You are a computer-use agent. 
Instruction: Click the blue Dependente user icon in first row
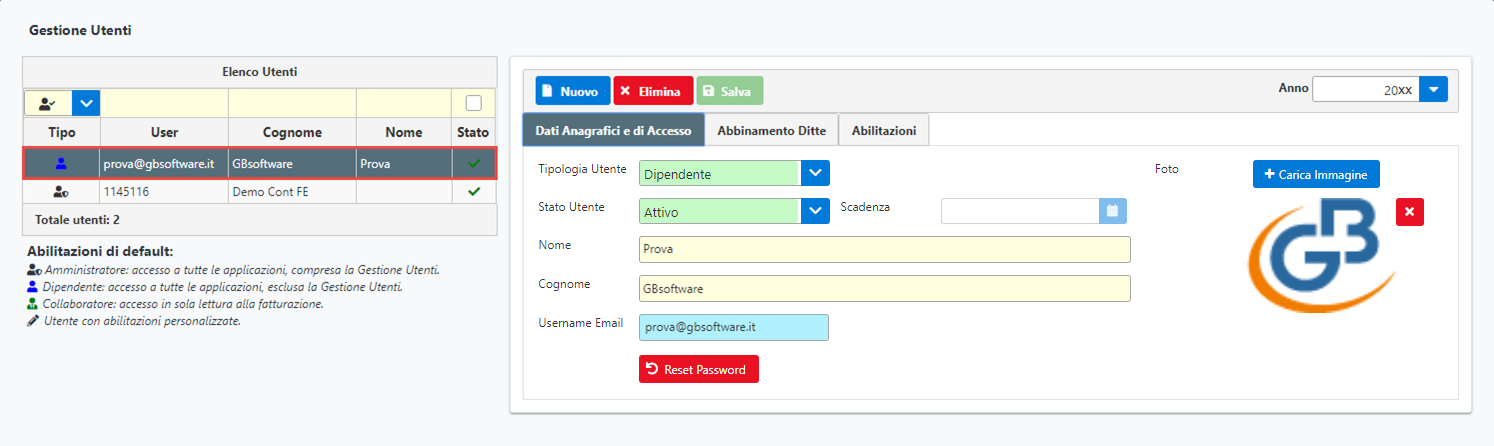(x=61, y=164)
